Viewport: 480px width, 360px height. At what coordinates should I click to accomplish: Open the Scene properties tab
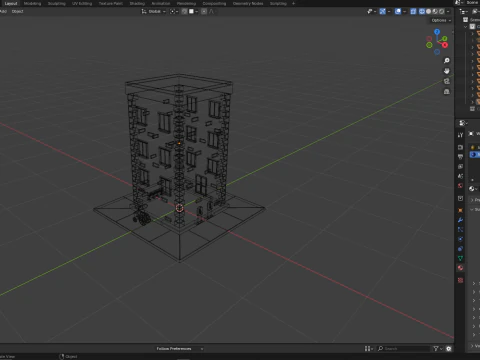[x=460, y=176]
